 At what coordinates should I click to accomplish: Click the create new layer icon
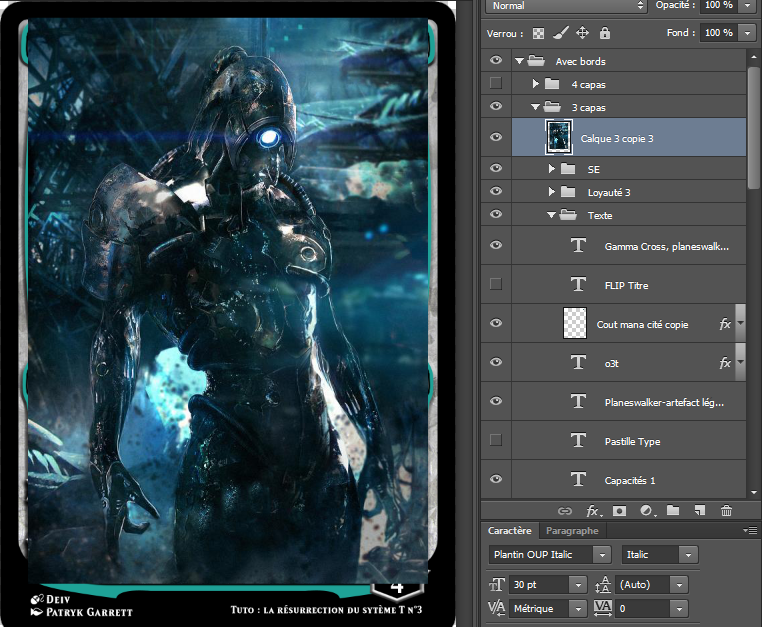point(700,510)
